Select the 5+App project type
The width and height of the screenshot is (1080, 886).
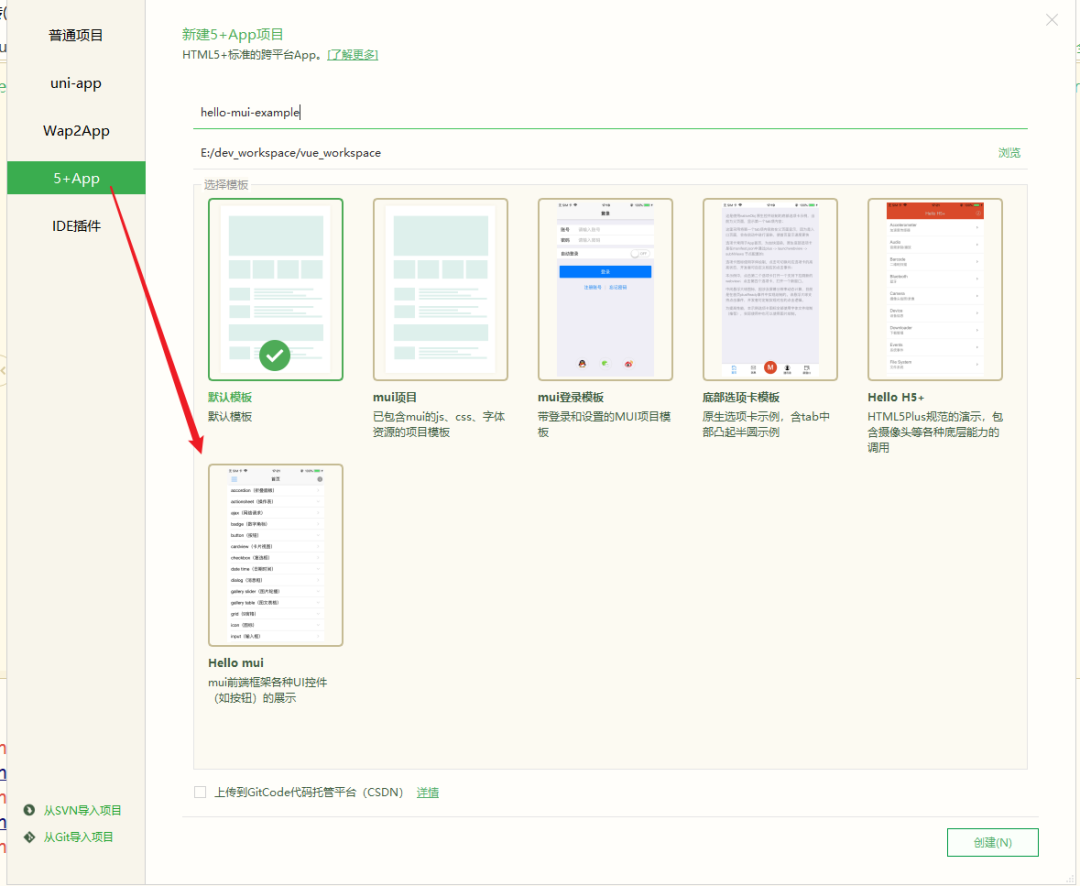(76, 178)
